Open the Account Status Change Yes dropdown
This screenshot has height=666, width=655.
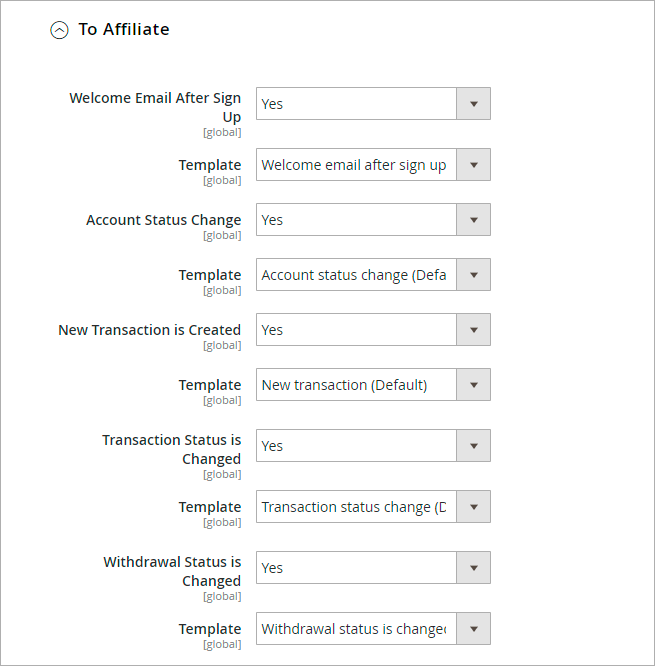pos(372,220)
